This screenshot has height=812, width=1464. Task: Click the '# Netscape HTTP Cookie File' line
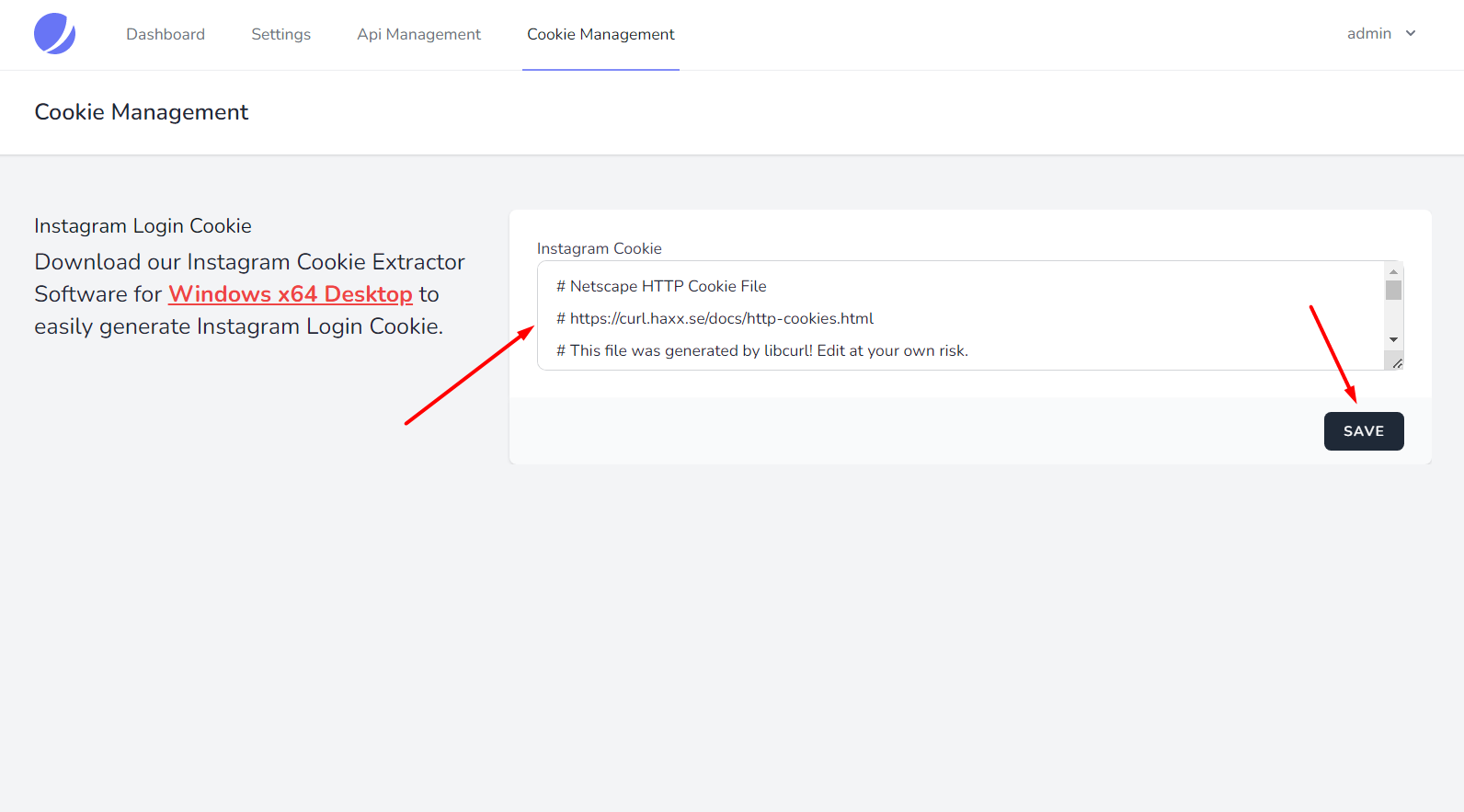pyautogui.click(x=661, y=286)
